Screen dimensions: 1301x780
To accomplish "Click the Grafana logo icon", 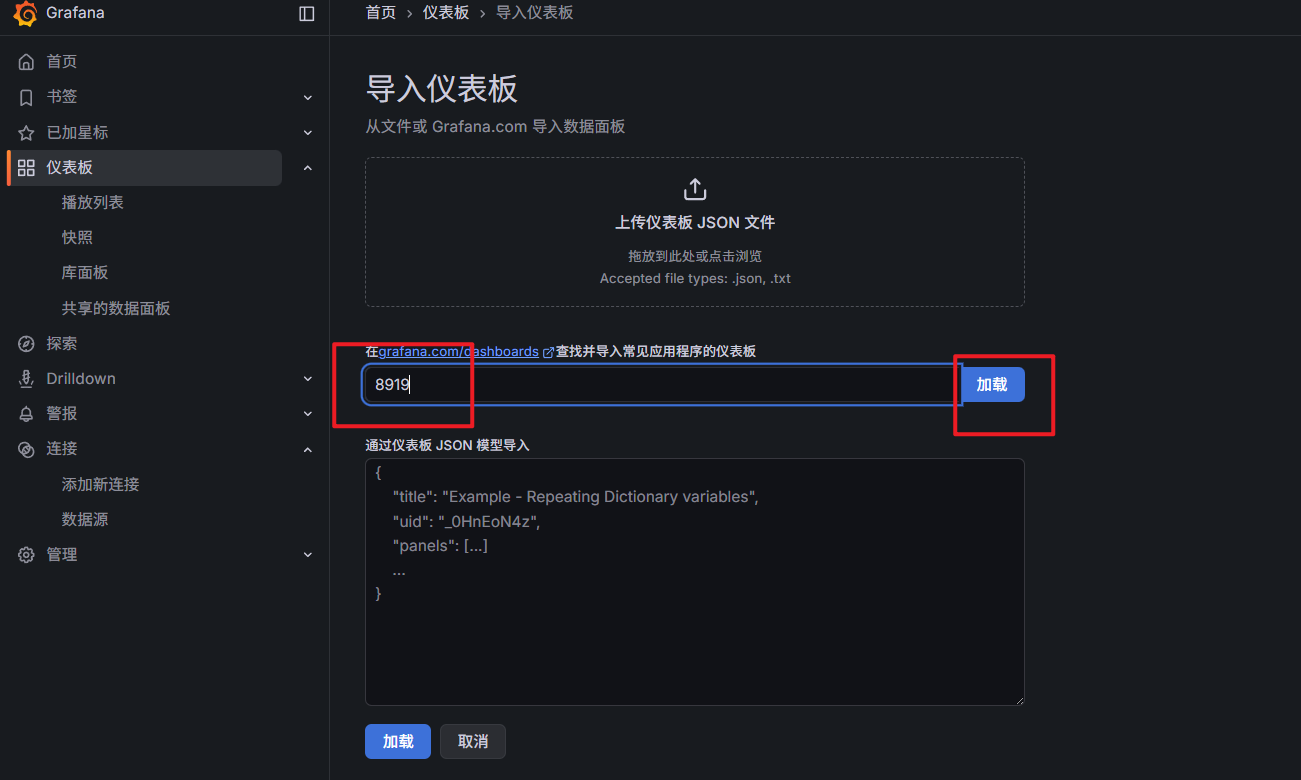I will click(25, 14).
